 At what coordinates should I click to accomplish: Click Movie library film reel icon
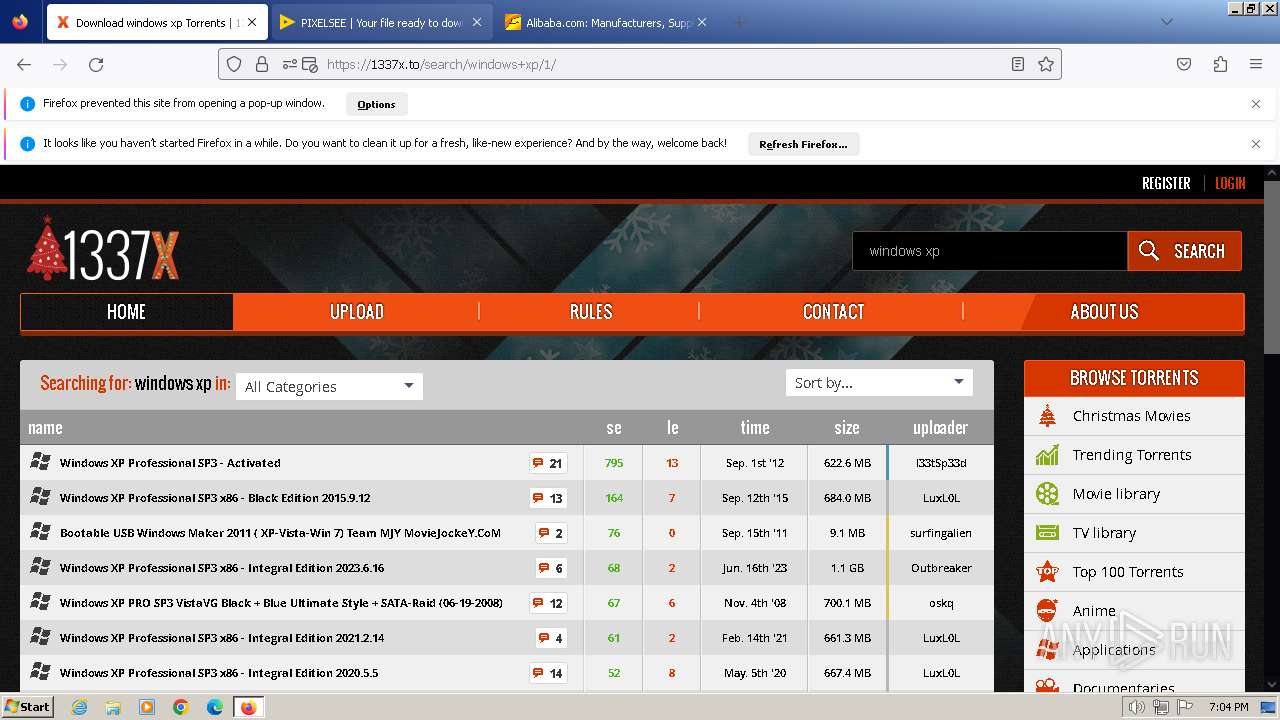1047,494
